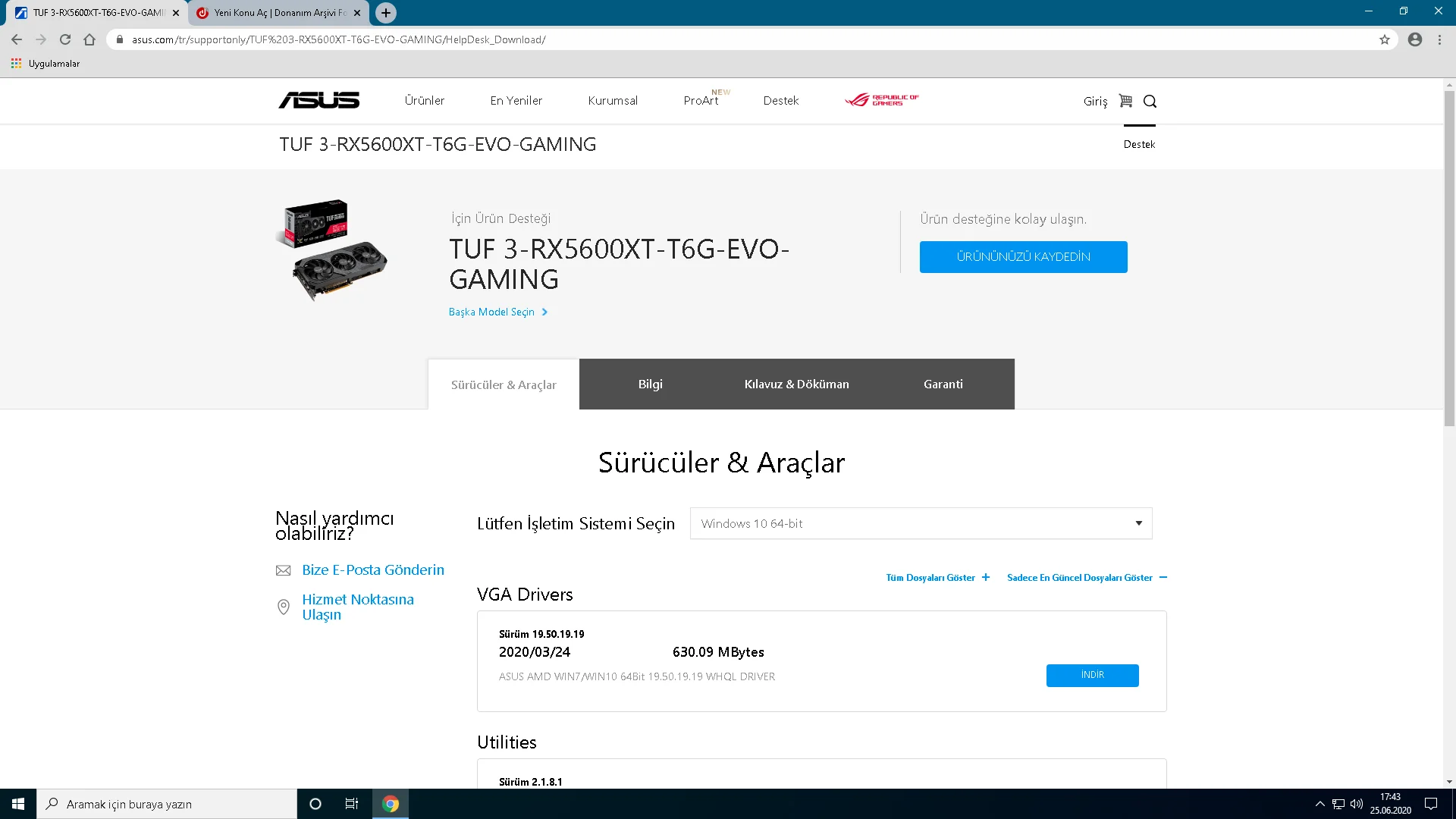
Task: Click the browser home icon
Action: [89, 39]
